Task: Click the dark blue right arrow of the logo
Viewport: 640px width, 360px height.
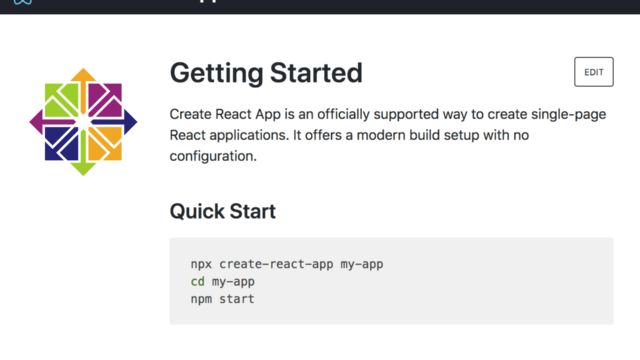Action: point(116,122)
